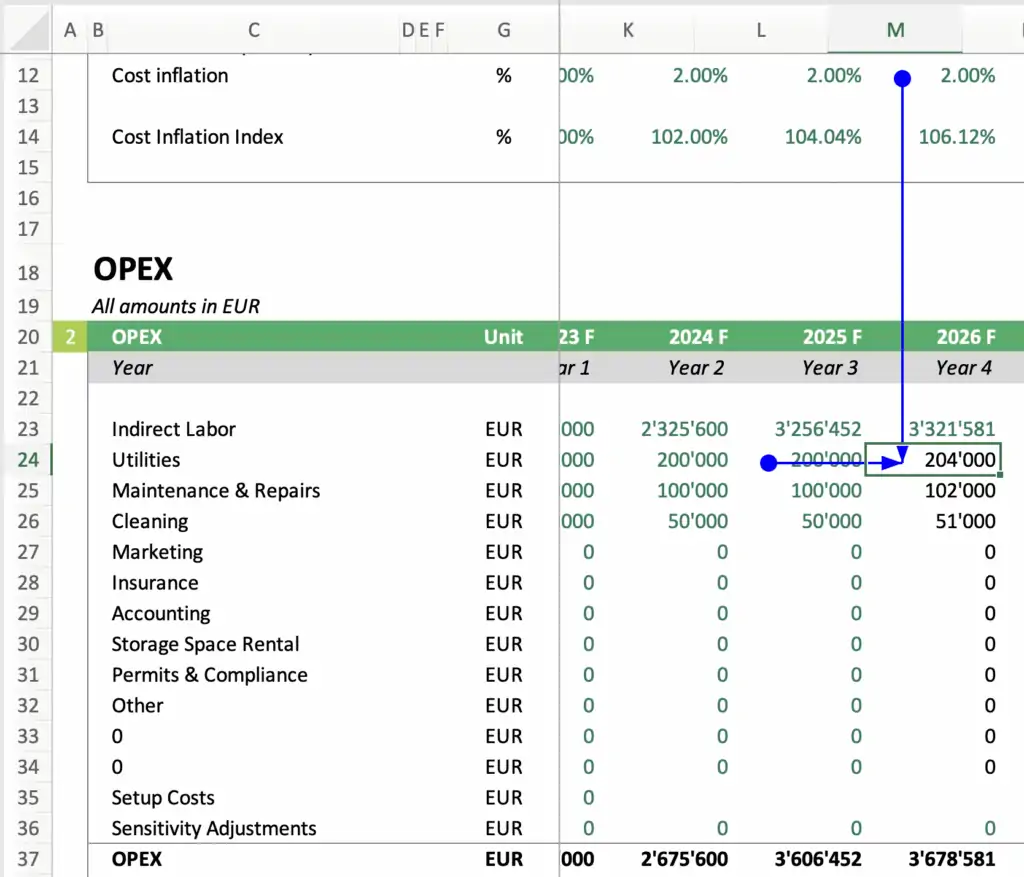This screenshot has height=877, width=1024.
Task: Click Cleaning value 51'000
Action: tap(965, 521)
